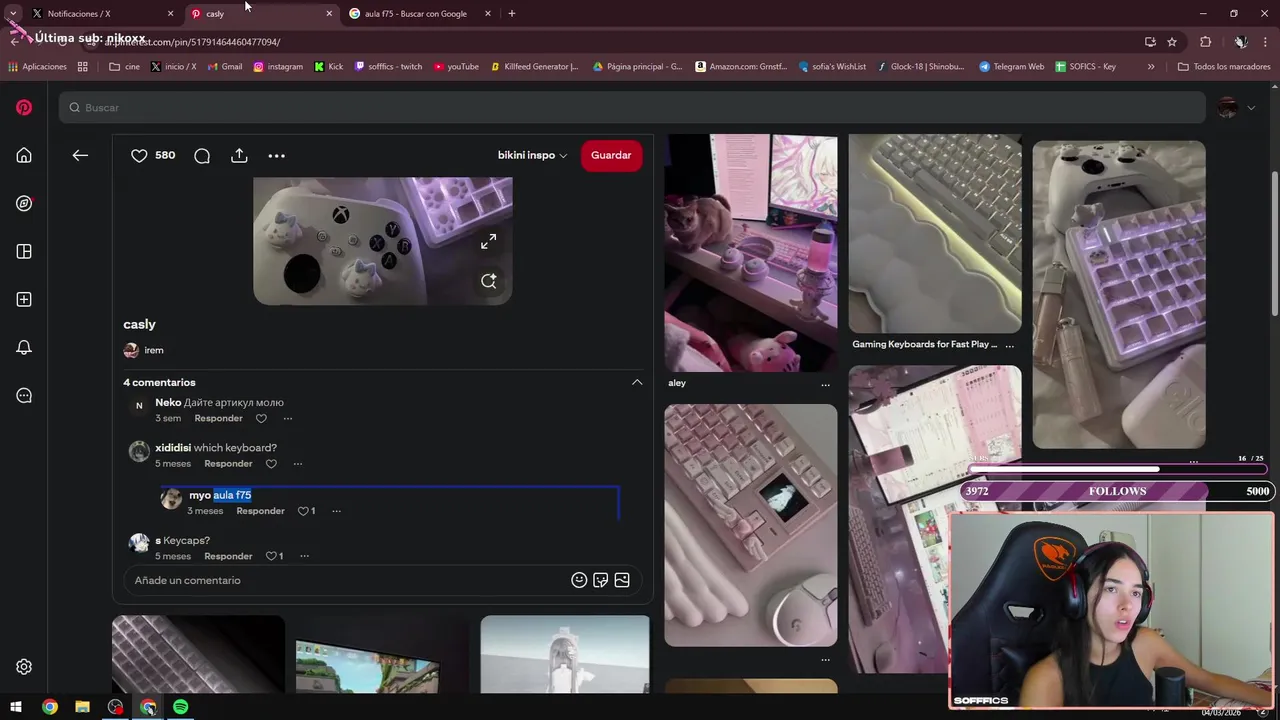This screenshot has width=1280, height=720.
Task: Open Telegram Web bookmark
Action: pyautogui.click(x=1011, y=67)
